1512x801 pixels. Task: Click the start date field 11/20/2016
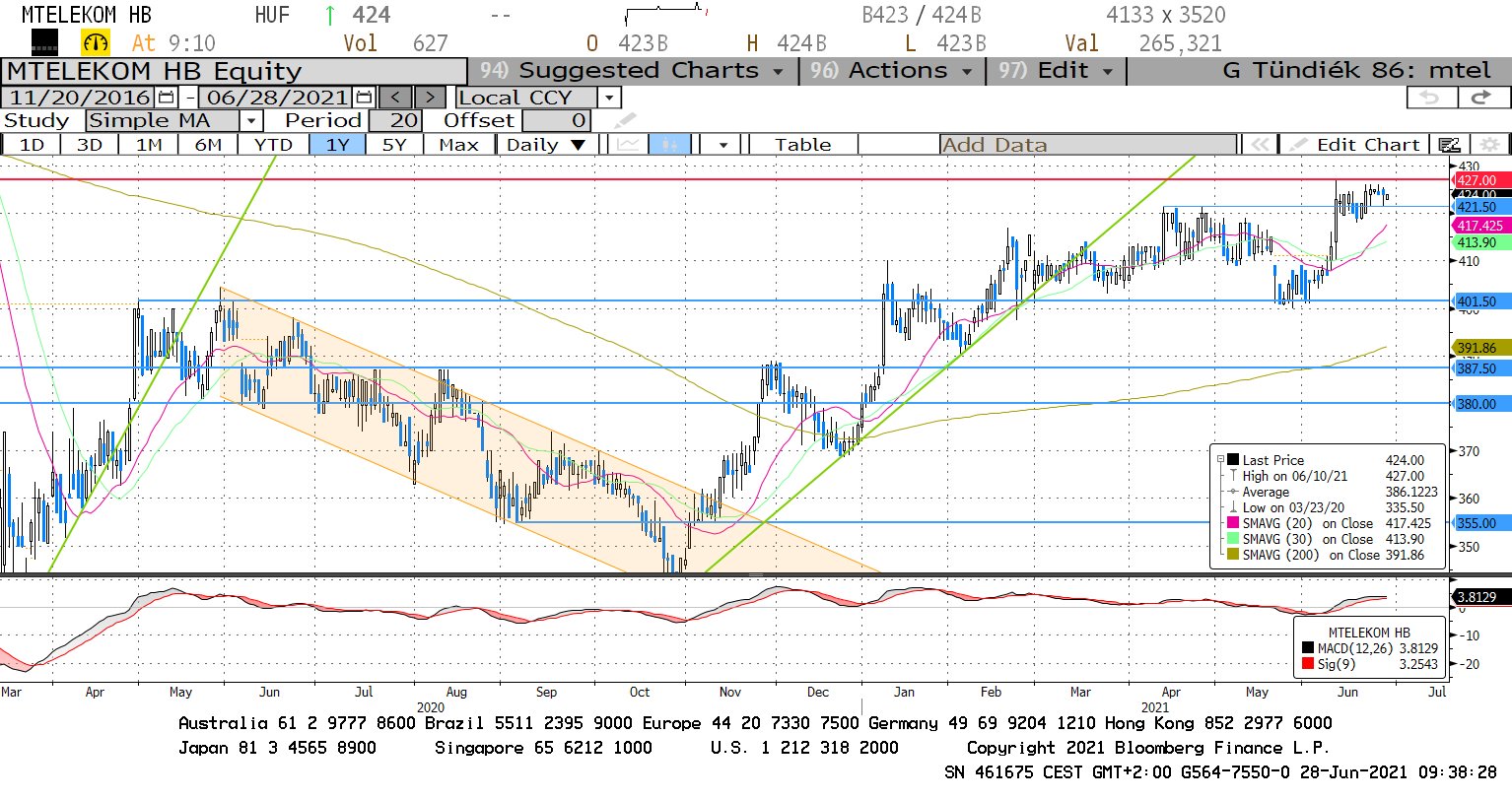(80, 98)
